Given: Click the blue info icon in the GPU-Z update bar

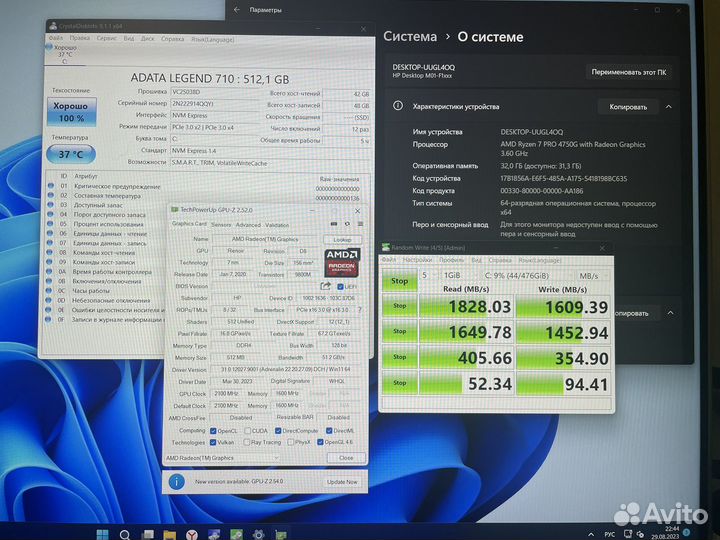Looking at the screenshot, I should click(x=177, y=482).
